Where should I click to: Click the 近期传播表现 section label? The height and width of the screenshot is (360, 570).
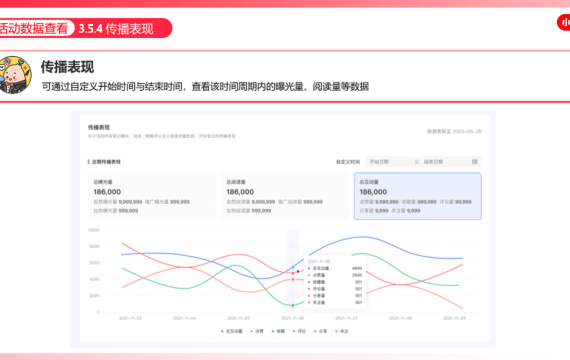click(x=106, y=162)
